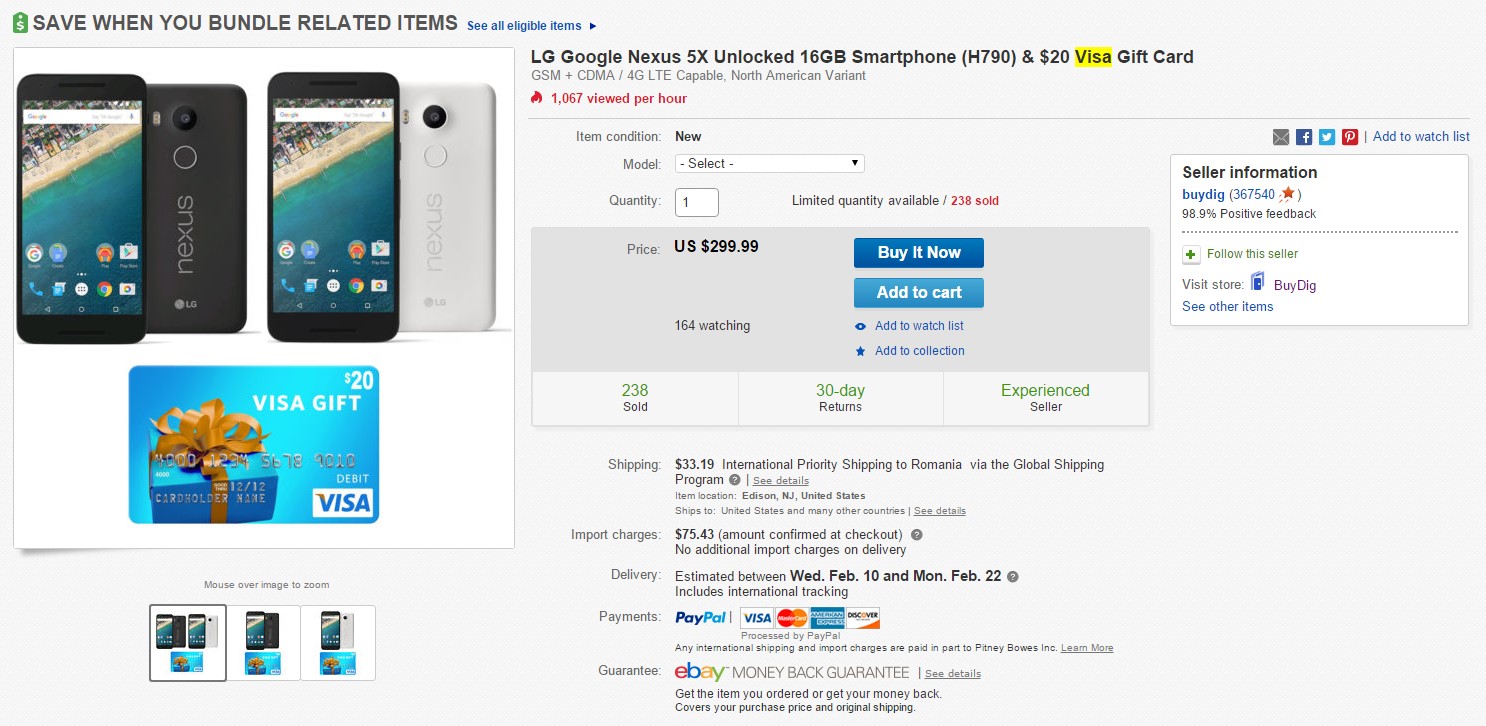
Task: Click the BuyDig store door icon
Action: coord(1258,283)
